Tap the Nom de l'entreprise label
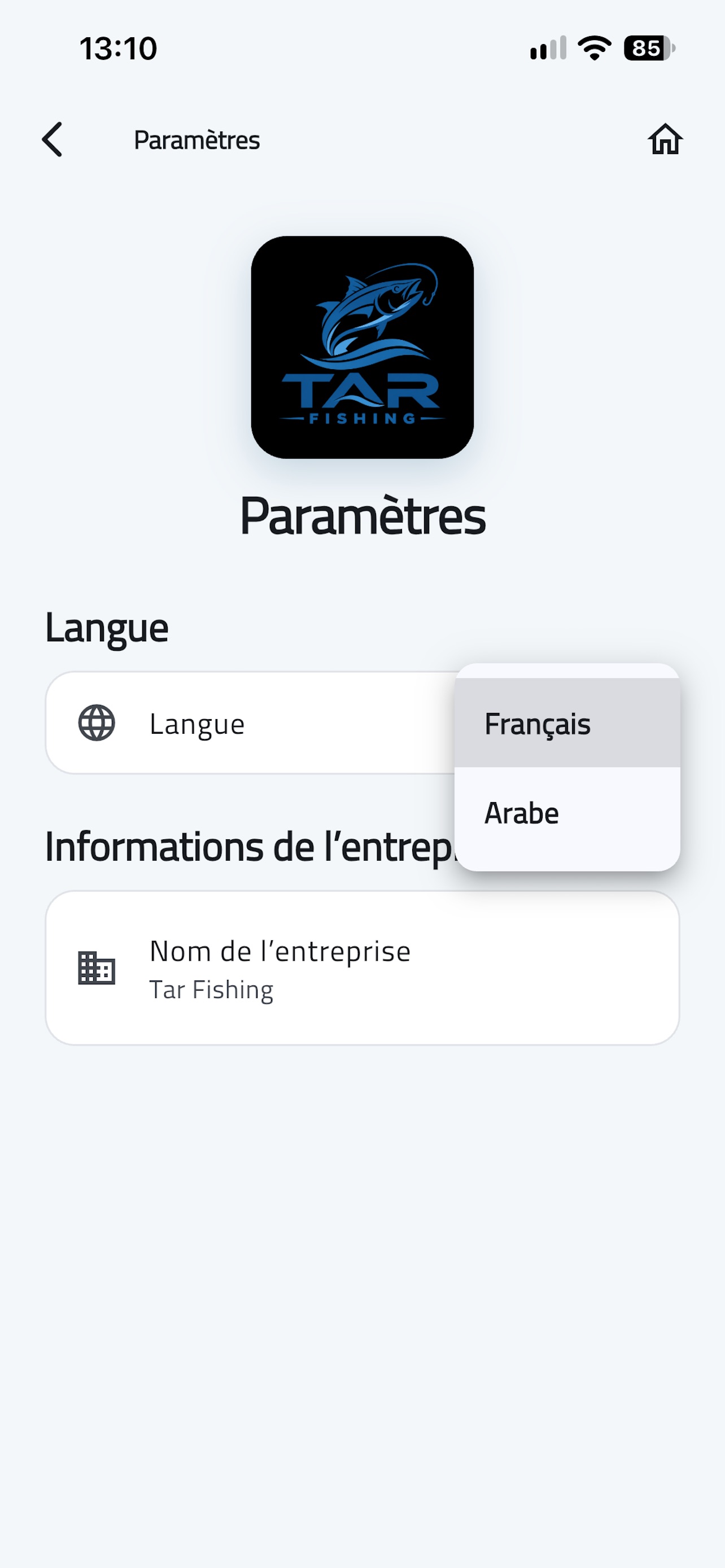This screenshot has width=725, height=1568. [x=280, y=952]
